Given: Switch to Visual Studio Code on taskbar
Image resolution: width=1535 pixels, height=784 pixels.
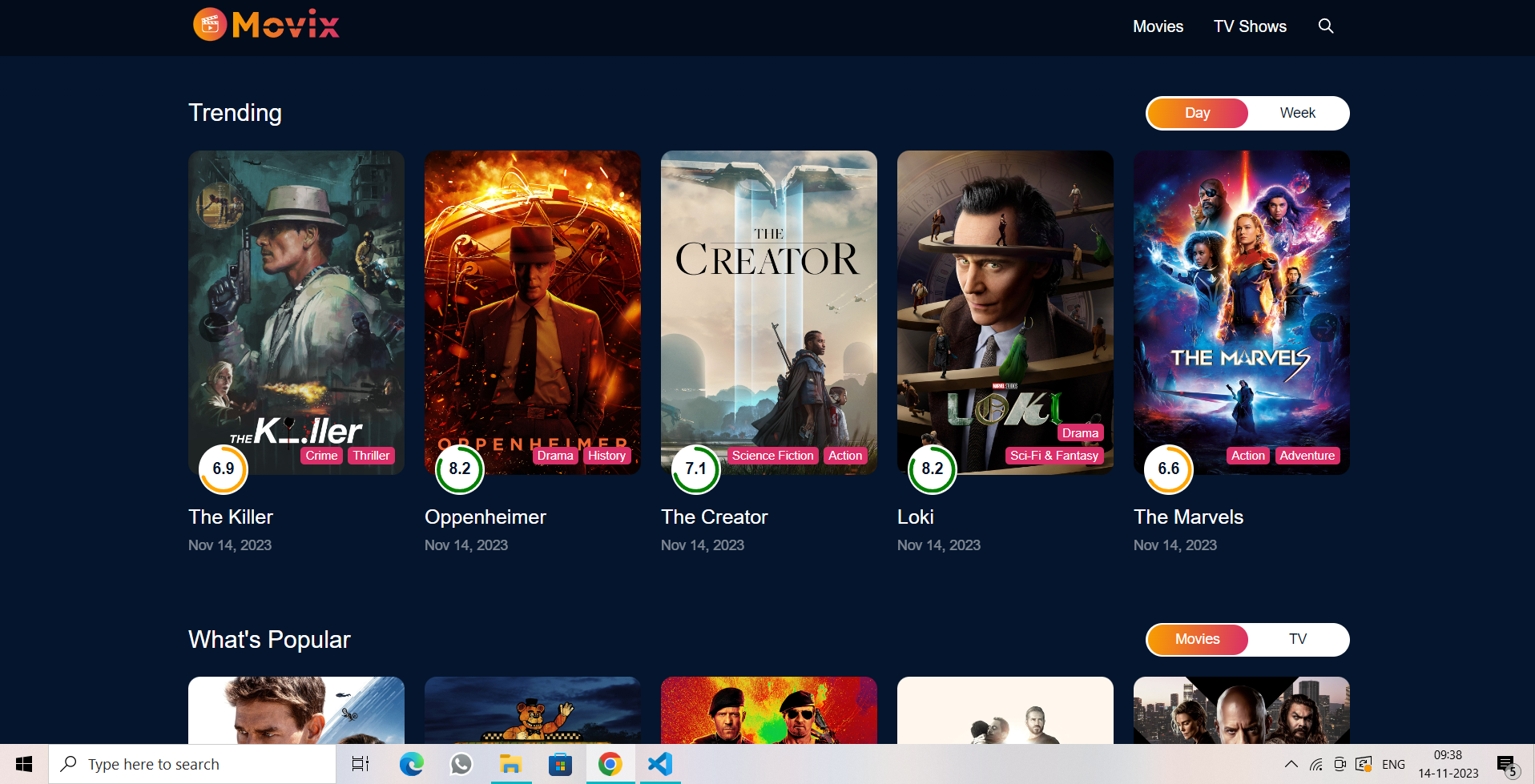Looking at the screenshot, I should pyautogui.click(x=659, y=765).
